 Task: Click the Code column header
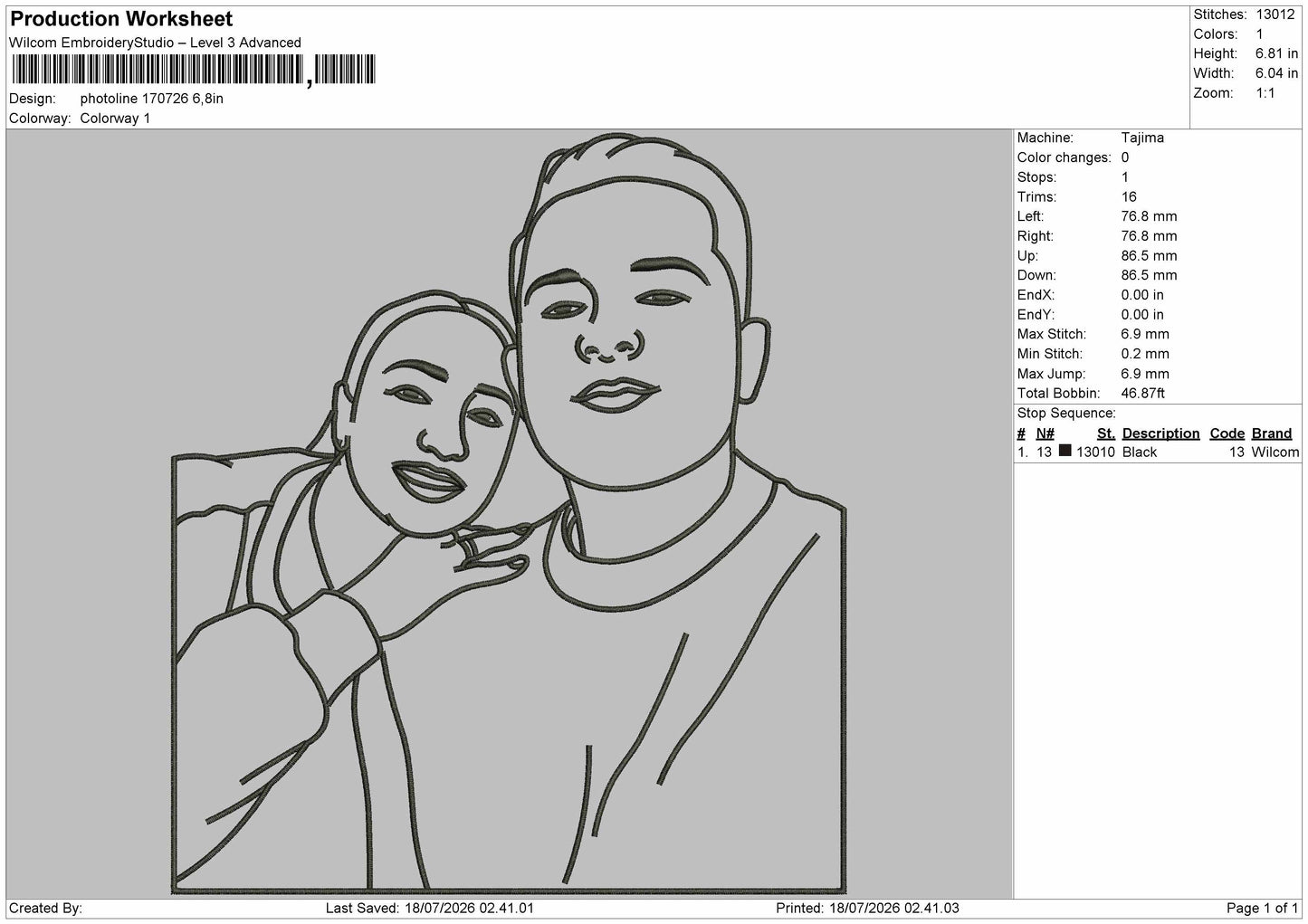click(1227, 433)
